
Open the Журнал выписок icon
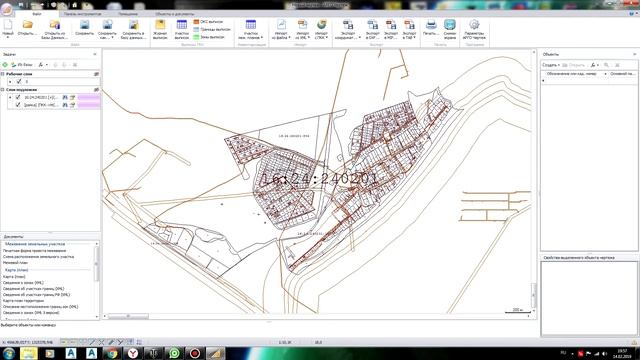point(160,29)
